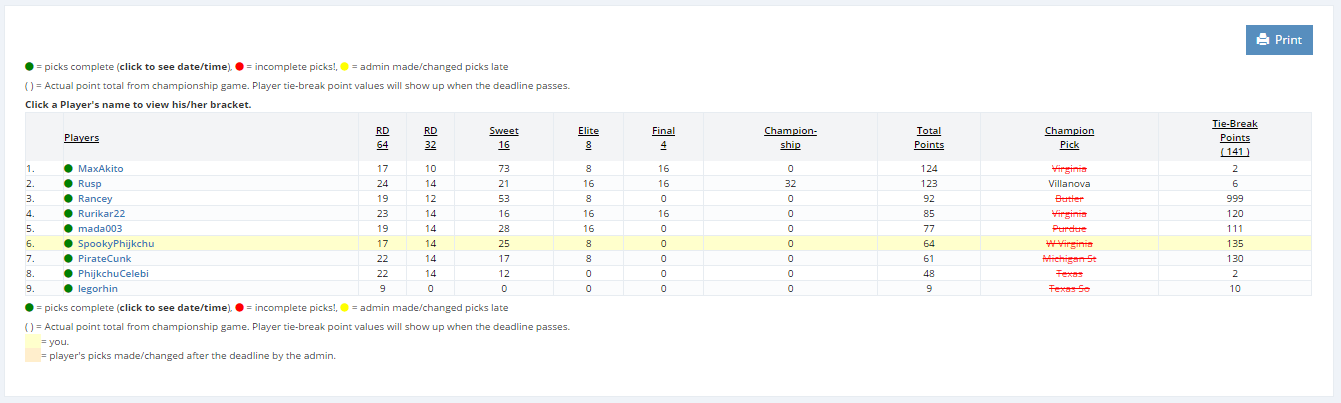1341x403 pixels.
Task: Click the Print button
Action: (1279, 40)
